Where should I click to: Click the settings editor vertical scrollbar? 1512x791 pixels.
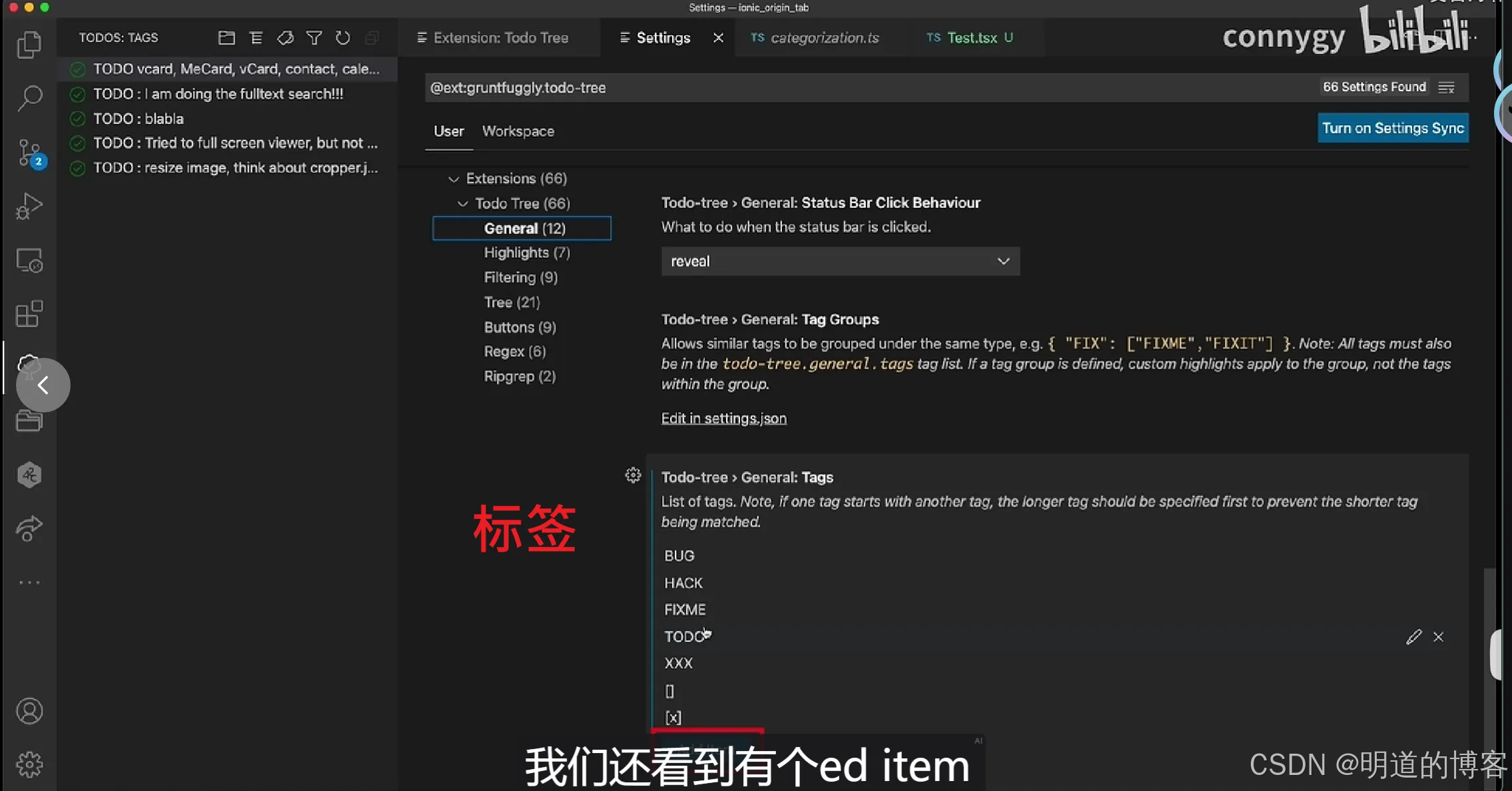click(1490, 680)
